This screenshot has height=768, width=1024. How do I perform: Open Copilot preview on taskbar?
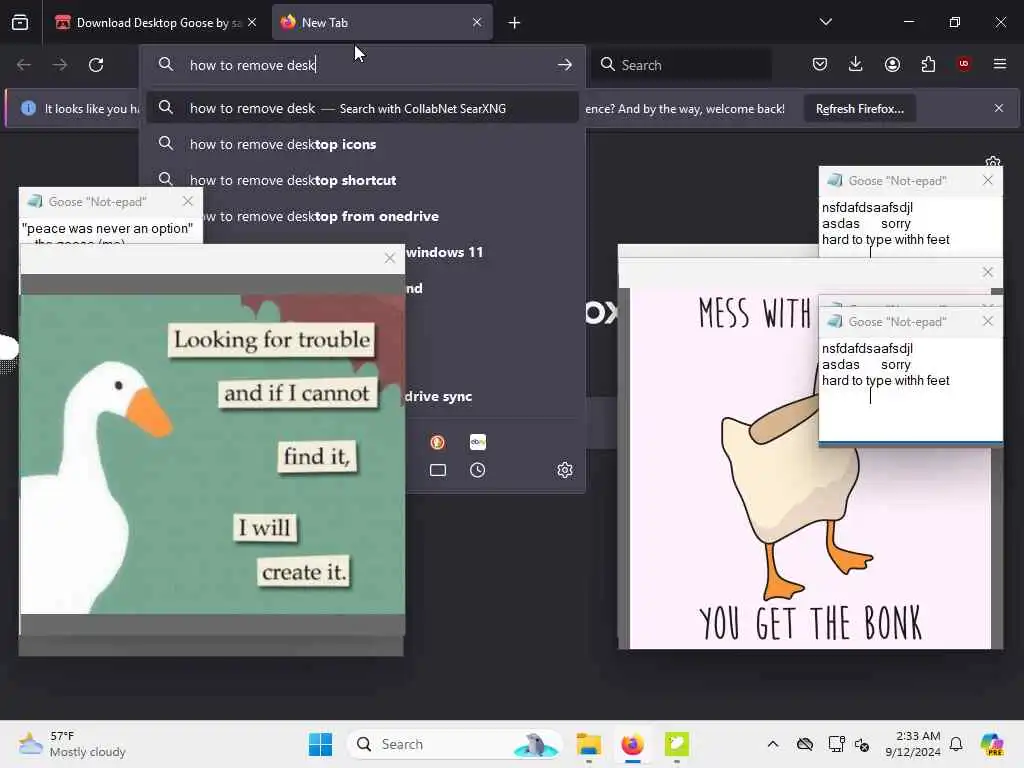(992, 744)
